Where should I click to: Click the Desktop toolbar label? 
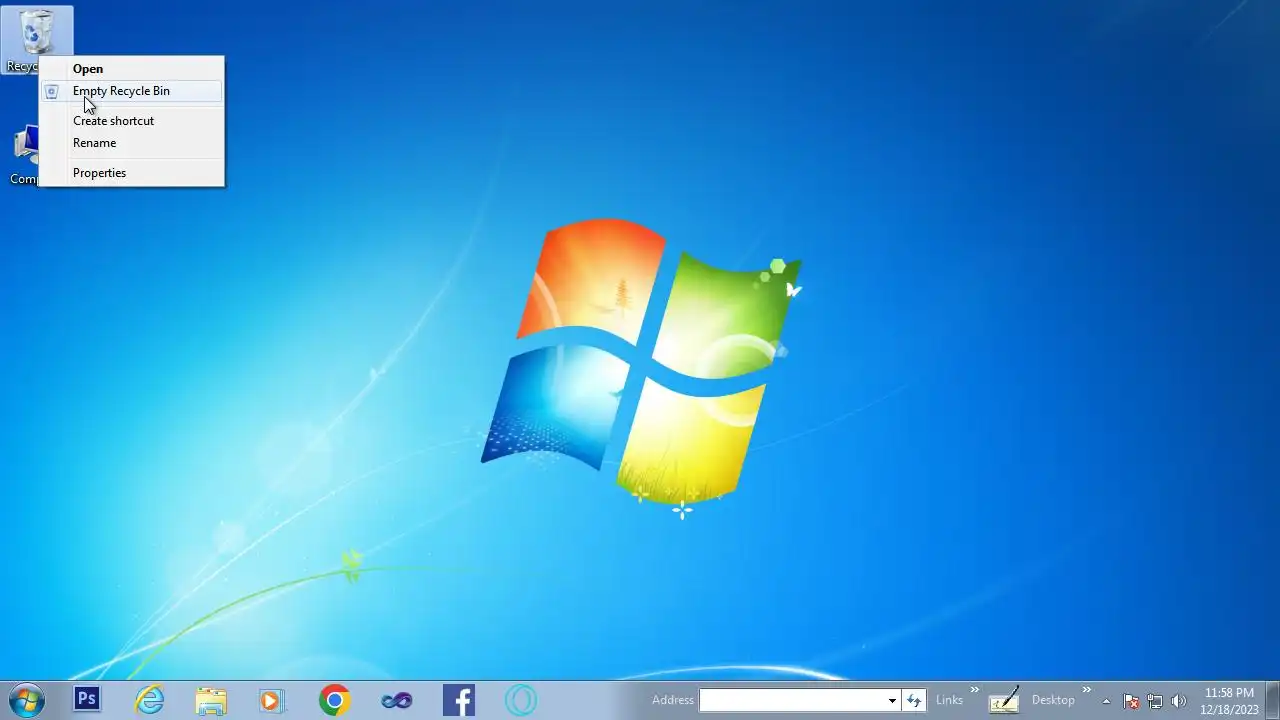point(1053,700)
